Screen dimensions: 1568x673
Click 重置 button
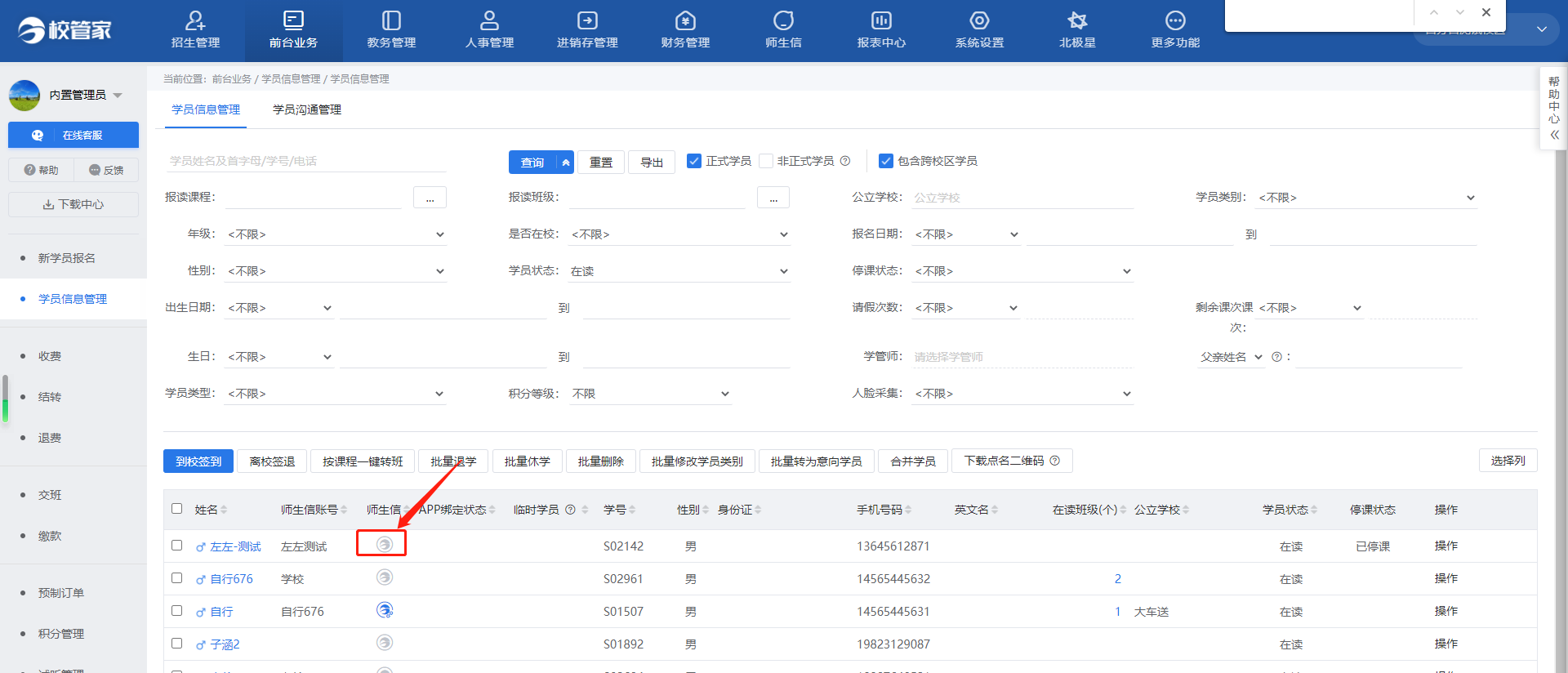coord(601,163)
